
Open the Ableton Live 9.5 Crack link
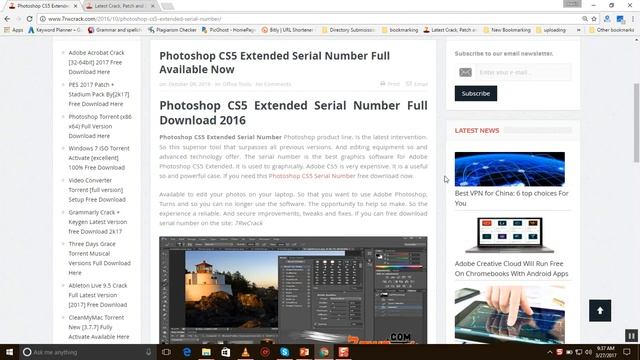pyautogui.click(x=98, y=295)
